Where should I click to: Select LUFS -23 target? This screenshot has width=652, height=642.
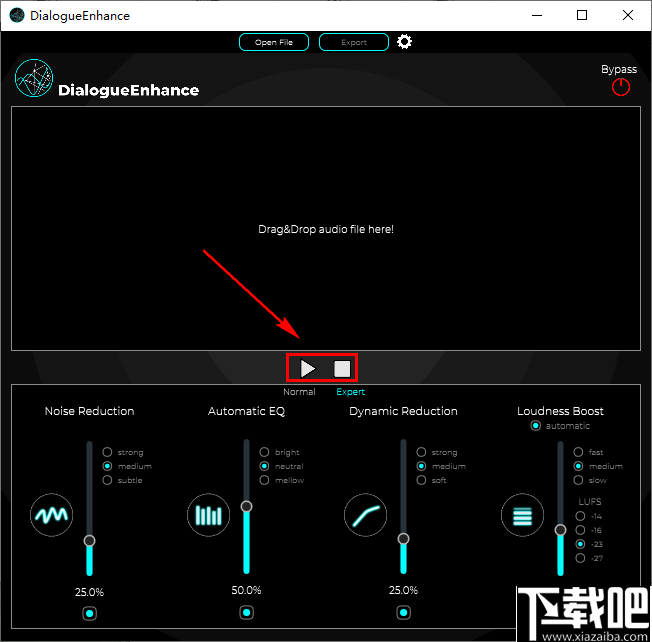(580, 544)
